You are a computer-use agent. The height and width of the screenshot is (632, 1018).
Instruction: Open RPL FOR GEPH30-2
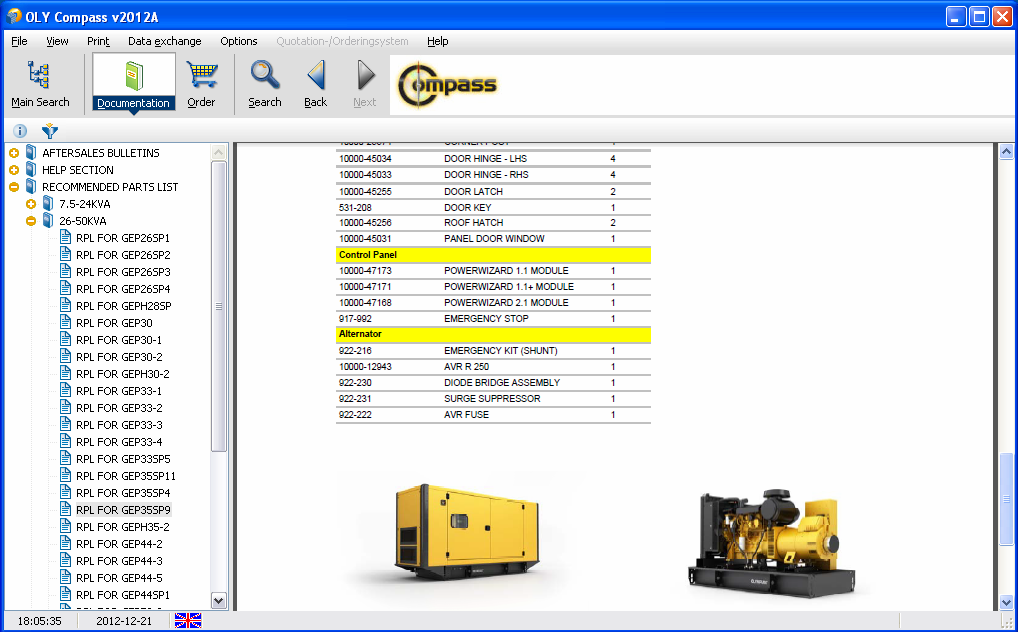coord(123,373)
